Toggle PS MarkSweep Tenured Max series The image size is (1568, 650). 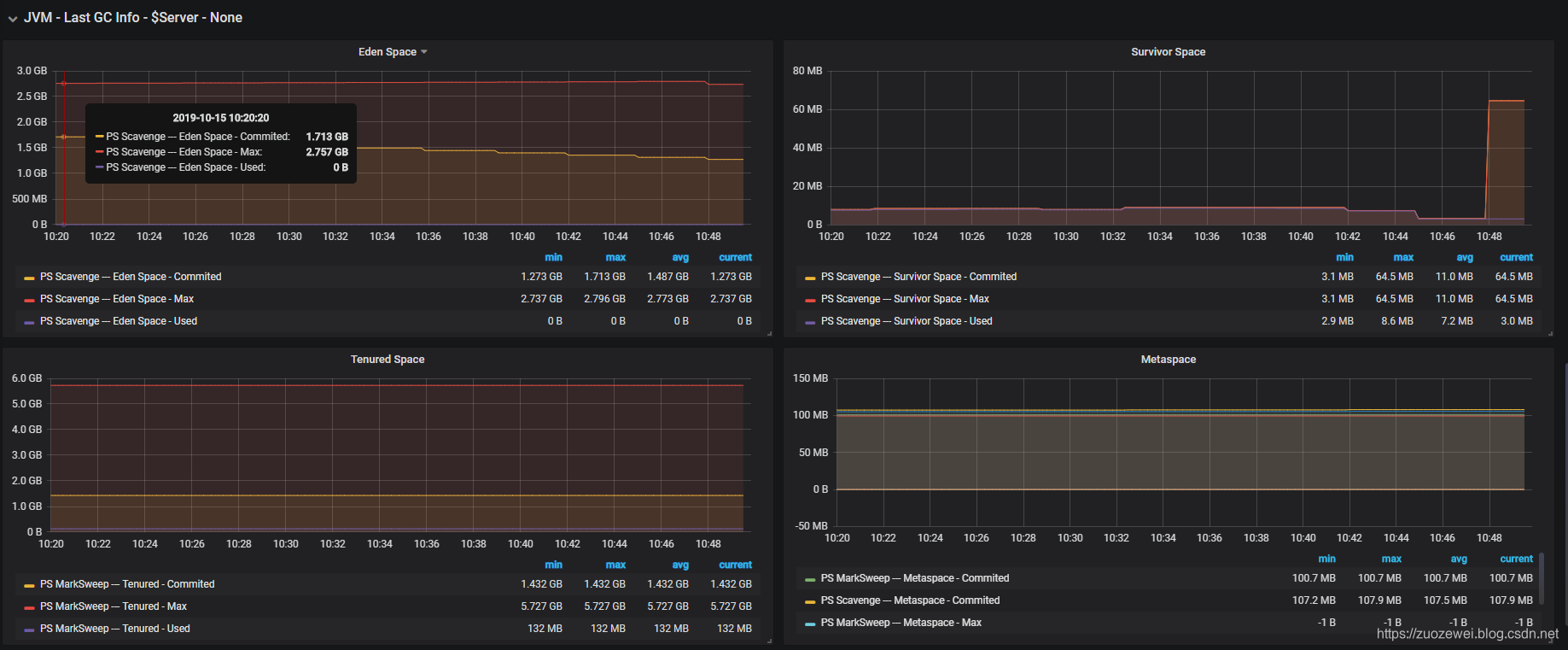point(114,606)
